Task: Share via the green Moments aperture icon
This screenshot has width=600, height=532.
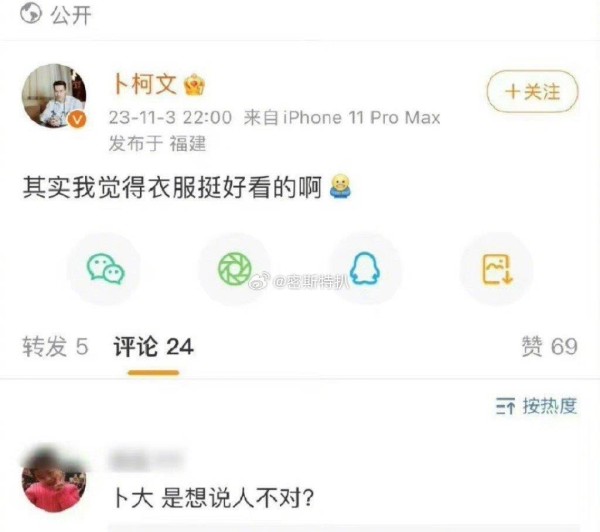Action: pyautogui.click(x=234, y=269)
